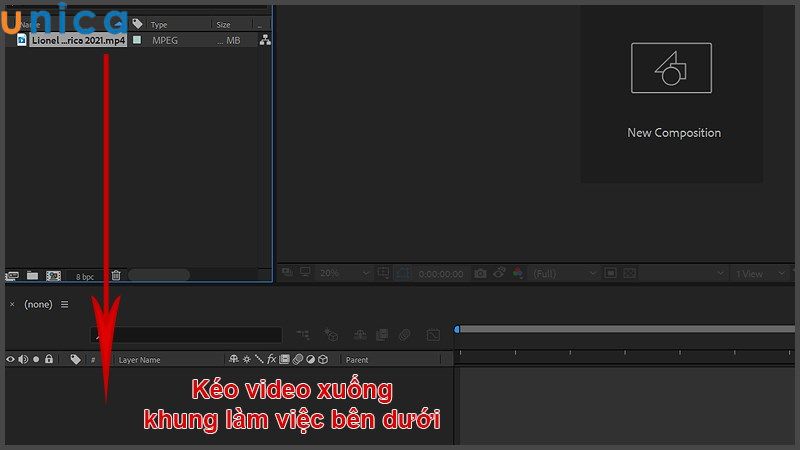The width and height of the screenshot is (800, 450).
Task: Toggle mask and shape path visibility
Action: (403, 273)
